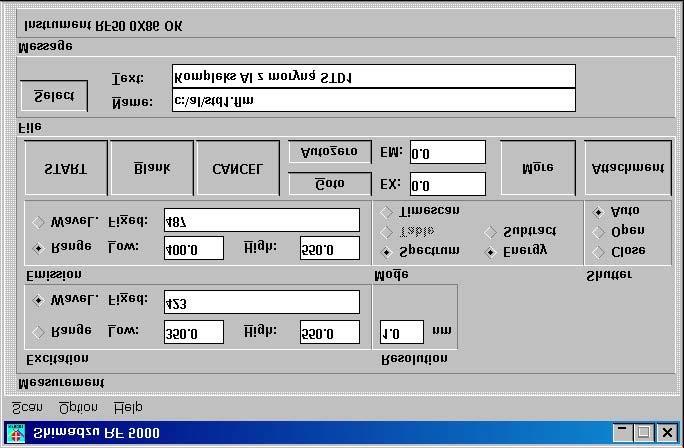Screen dimensions: 684x448
Task: Click Emission Low field showing 400.0
Action: (194, 248)
